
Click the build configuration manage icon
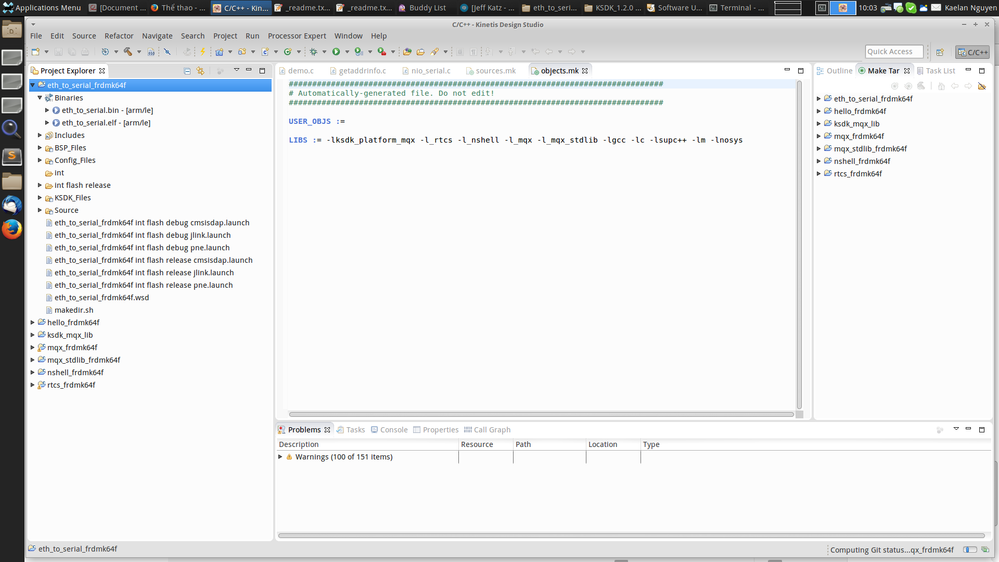pos(105,52)
